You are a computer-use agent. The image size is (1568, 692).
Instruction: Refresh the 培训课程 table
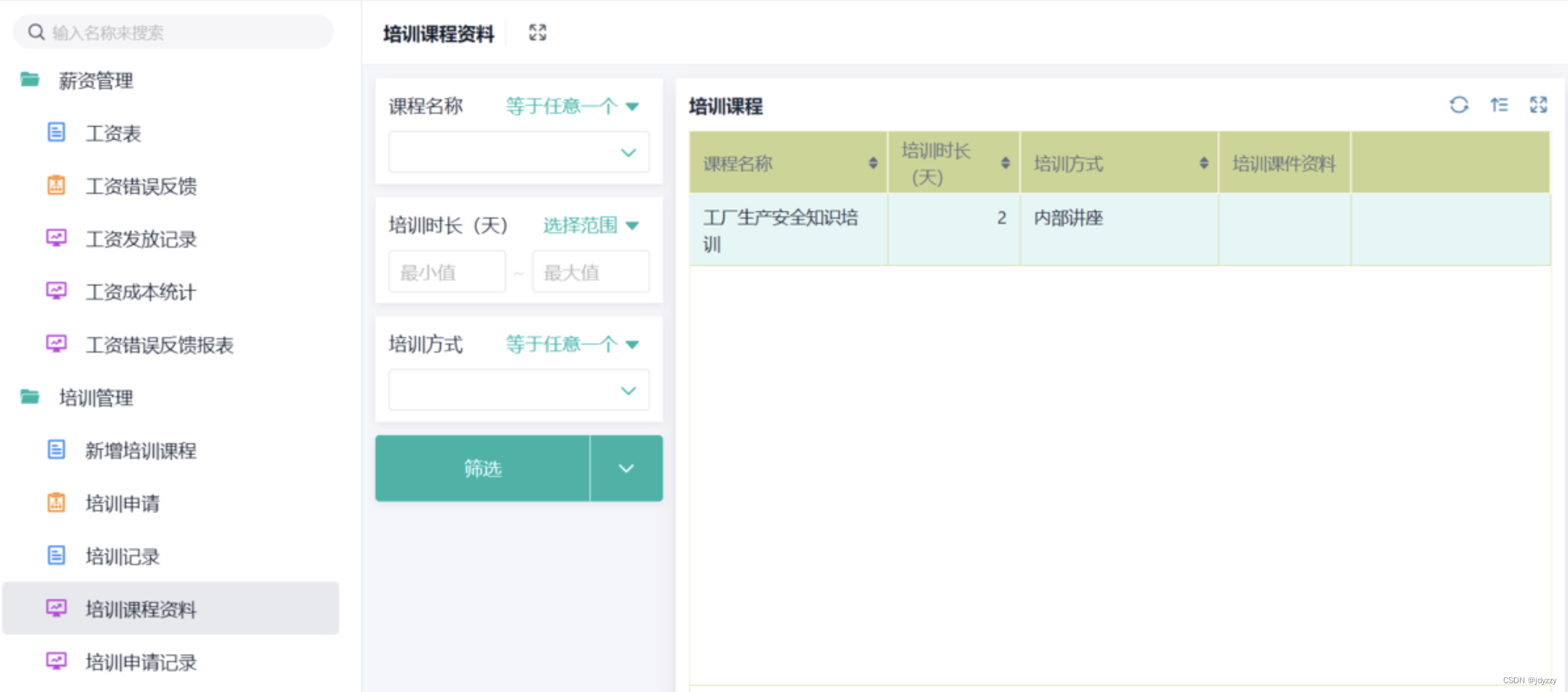(1459, 105)
